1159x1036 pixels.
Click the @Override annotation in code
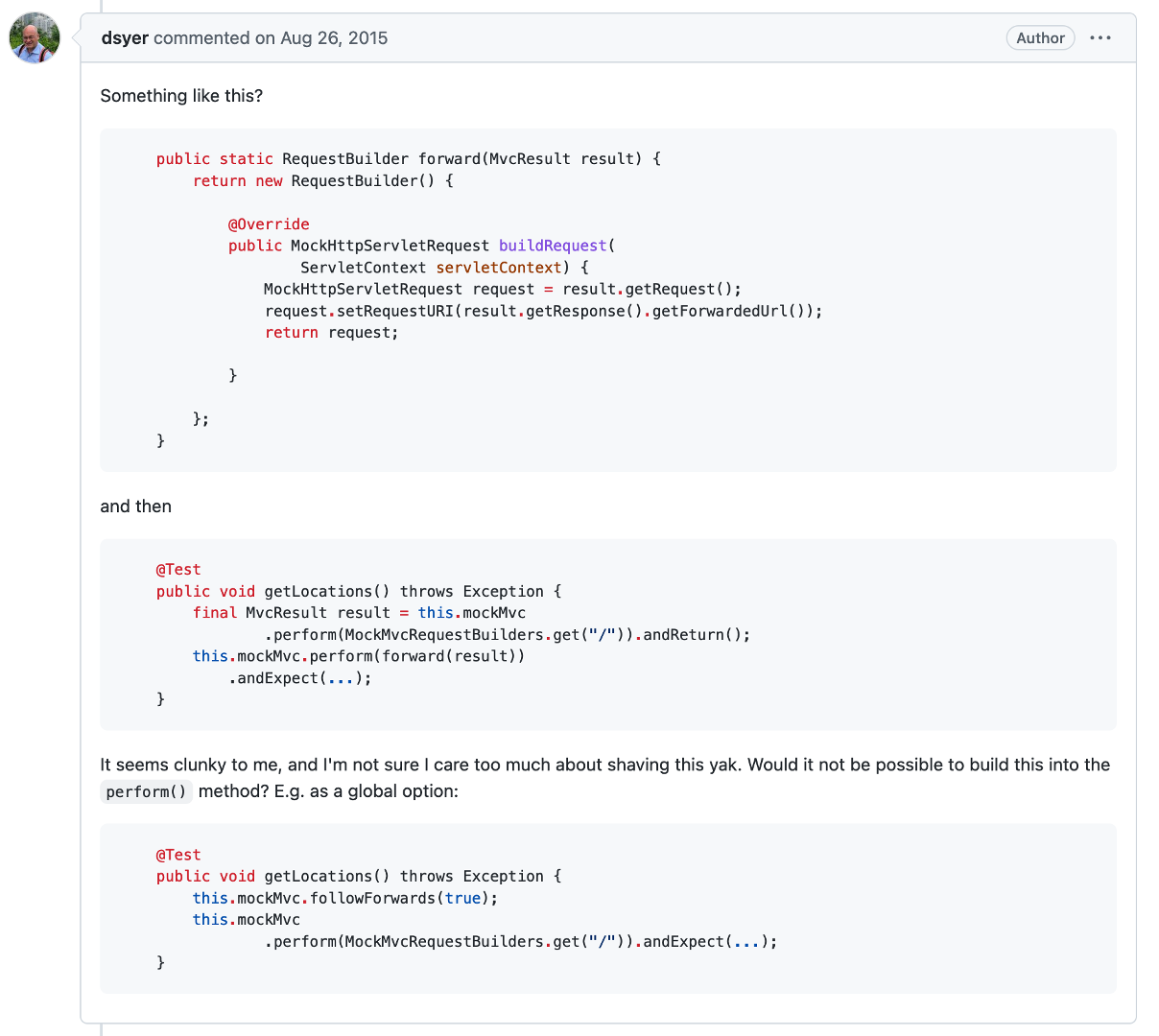[x=269, y=224]
